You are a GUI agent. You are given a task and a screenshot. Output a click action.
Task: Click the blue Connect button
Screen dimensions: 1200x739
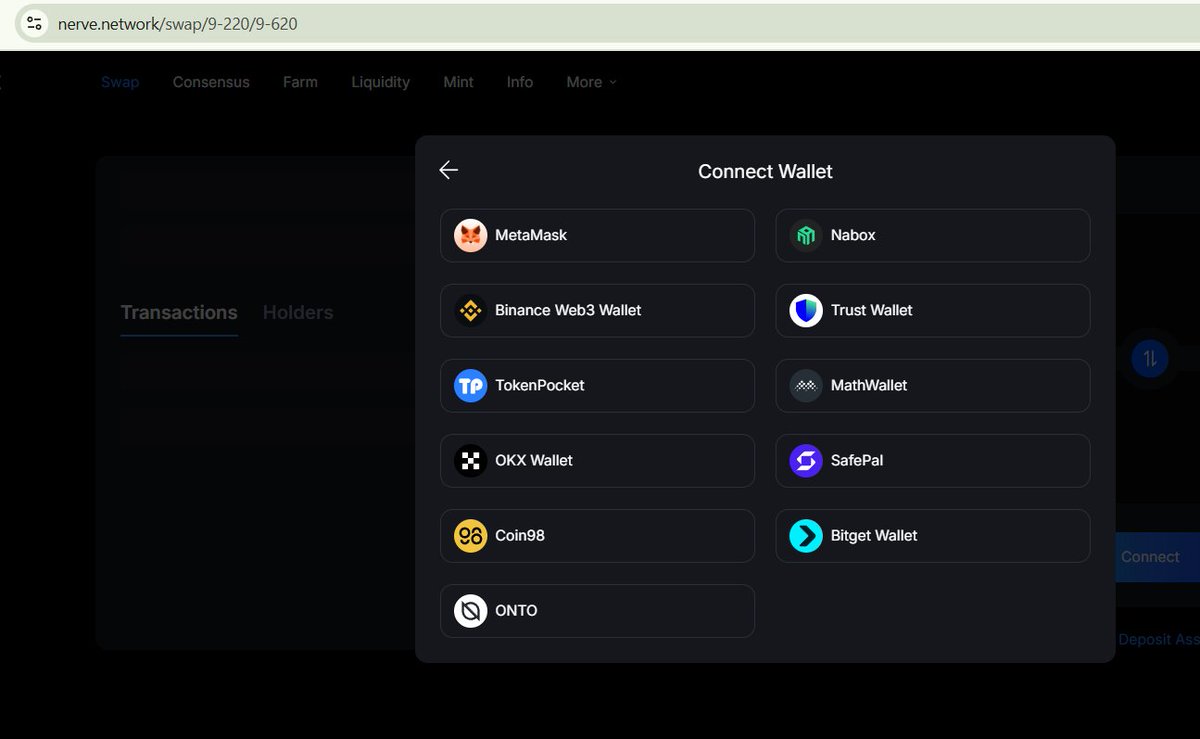click(1157, 557)
